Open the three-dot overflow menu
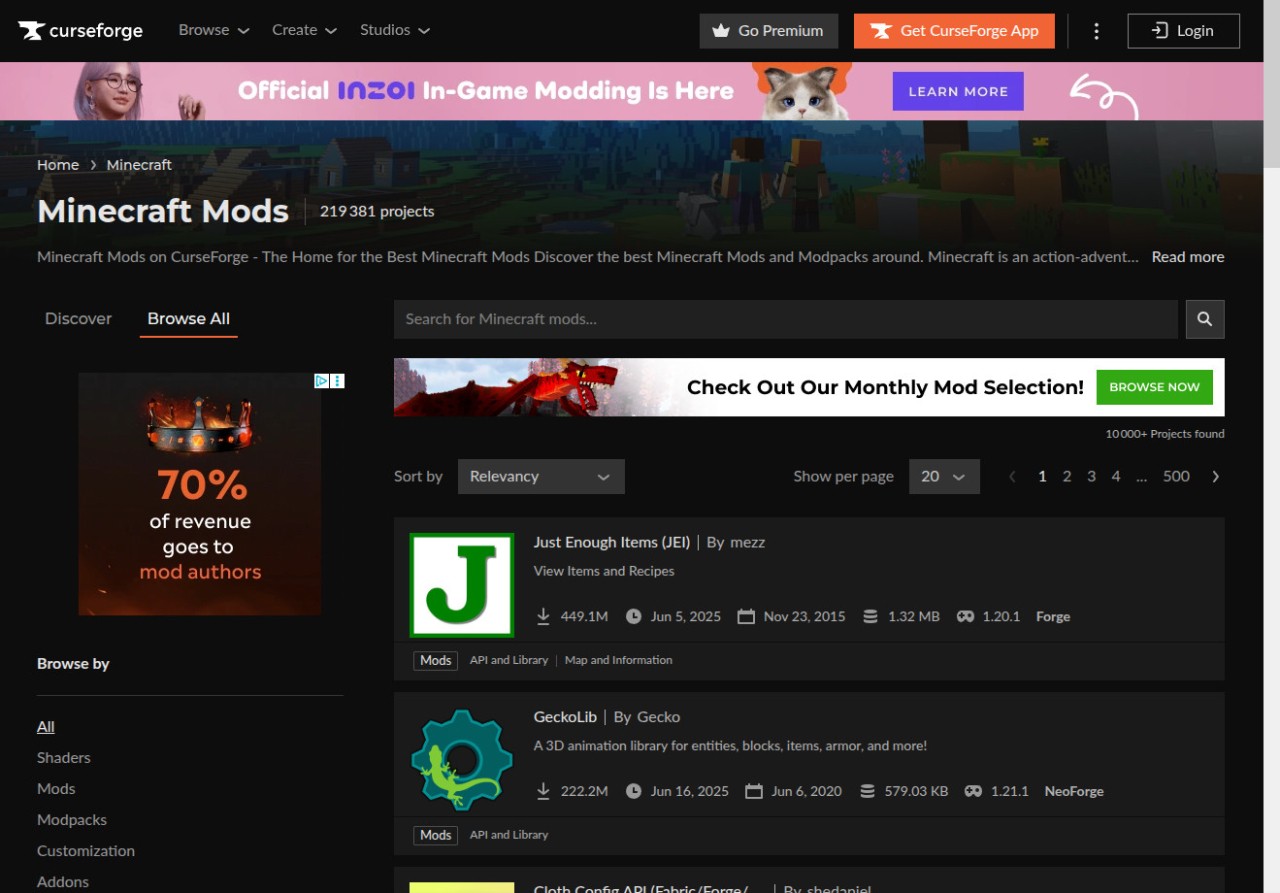The width and height of the screenshot is (1280, 893). pos(1096,31)
